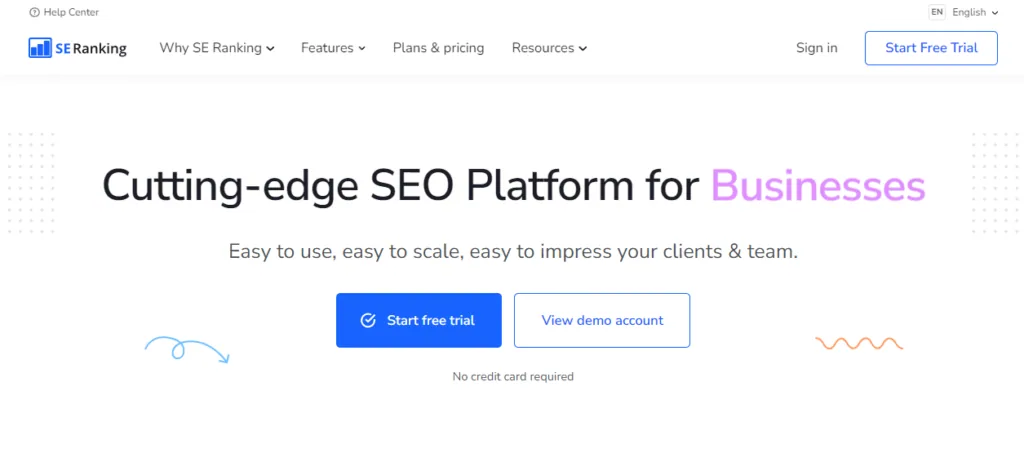Go to Sign in

click(x=816, y=48)
